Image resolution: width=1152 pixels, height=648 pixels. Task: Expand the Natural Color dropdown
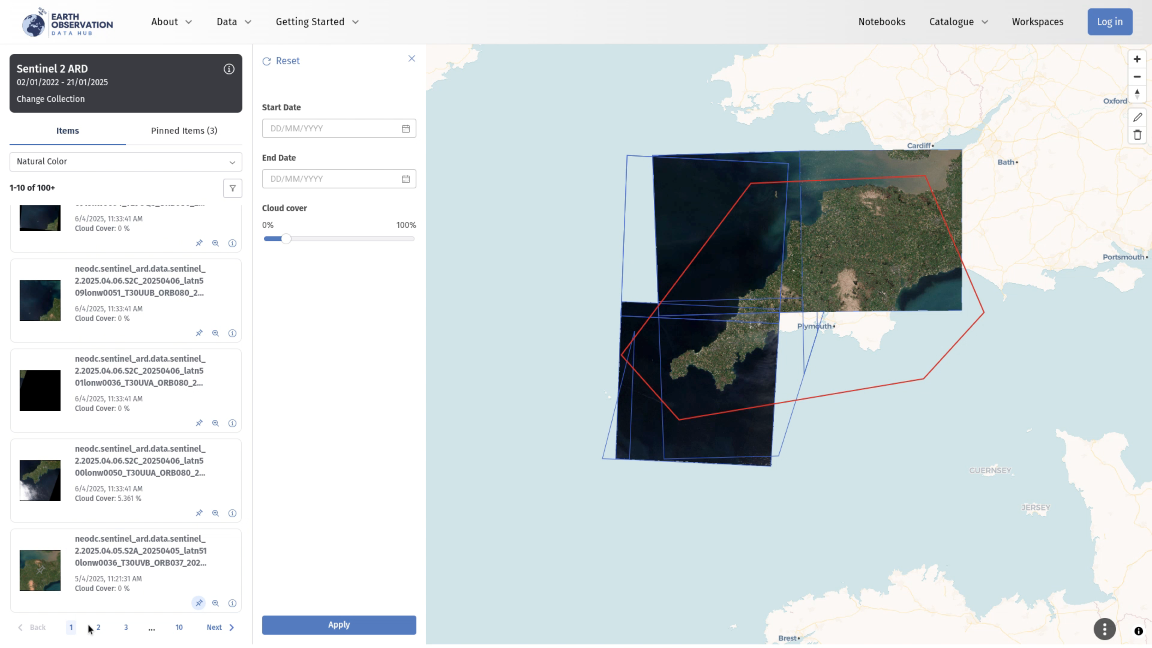[x=126, y=162]
